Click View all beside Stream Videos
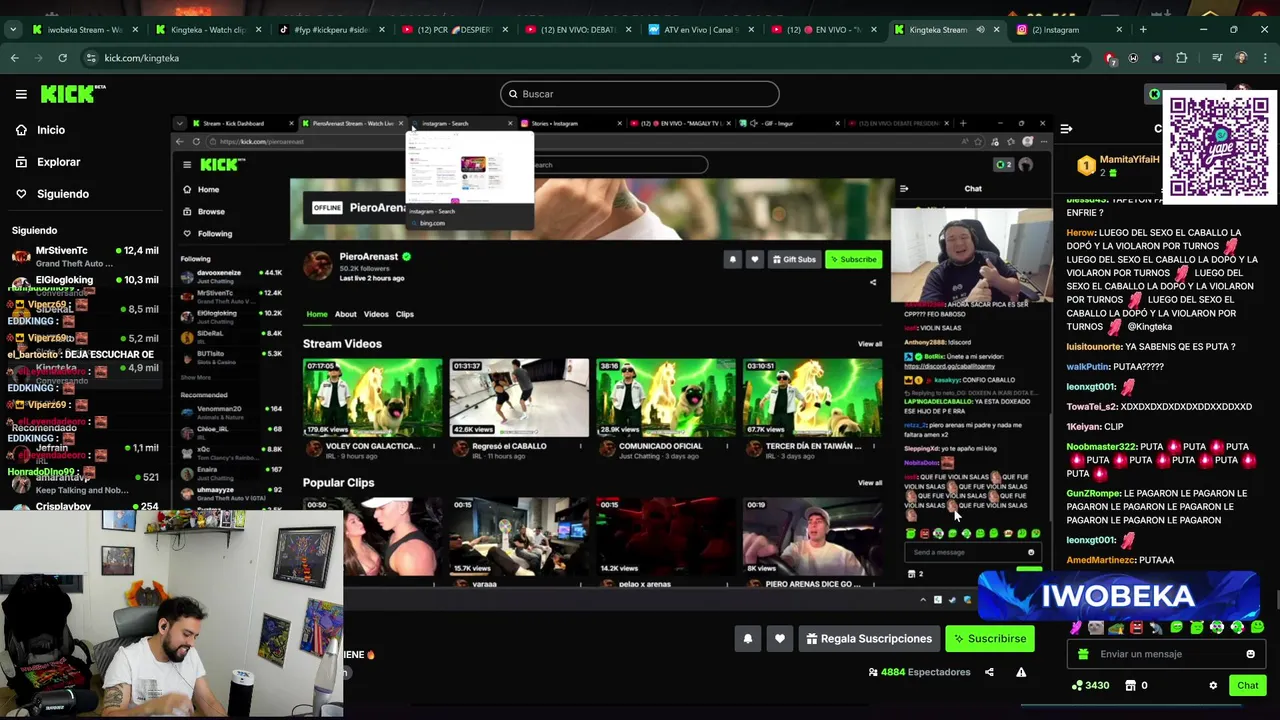The height and width of the screenshot is (720, 1280). pyautogui.click(x=870, y=344)
